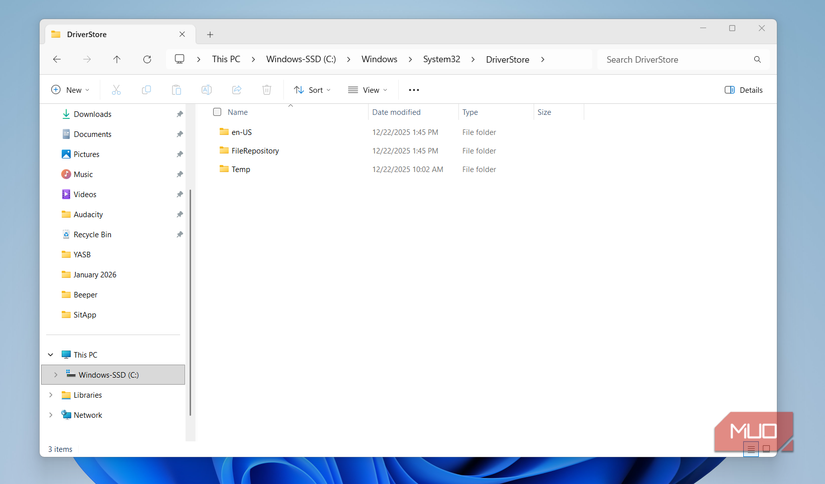Click the Rename icon in toolbar
The image size is (825, 484).
pos(206,90)
